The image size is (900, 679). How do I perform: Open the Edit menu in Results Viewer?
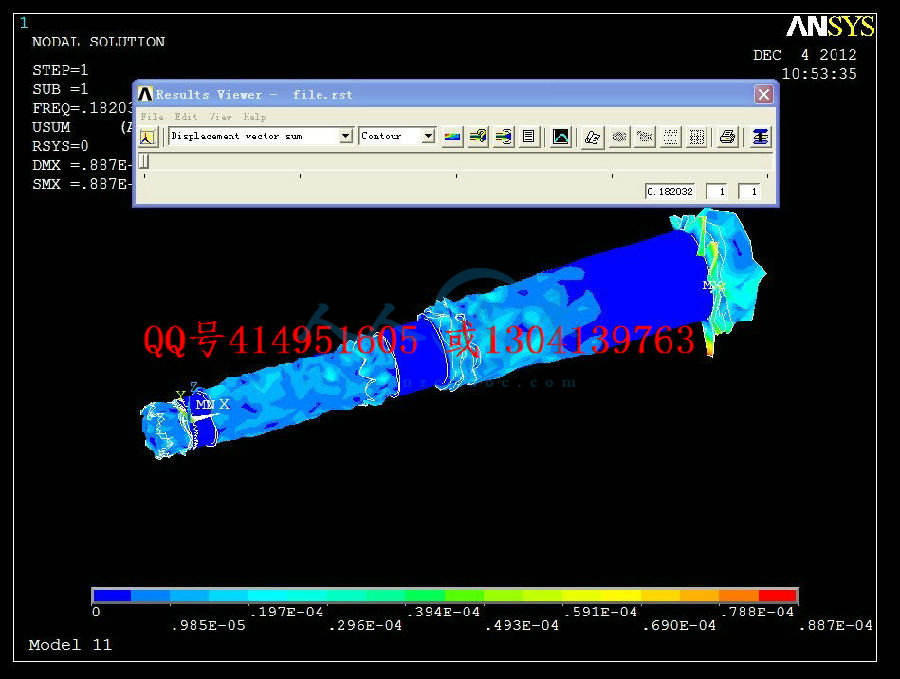(186, 117)
